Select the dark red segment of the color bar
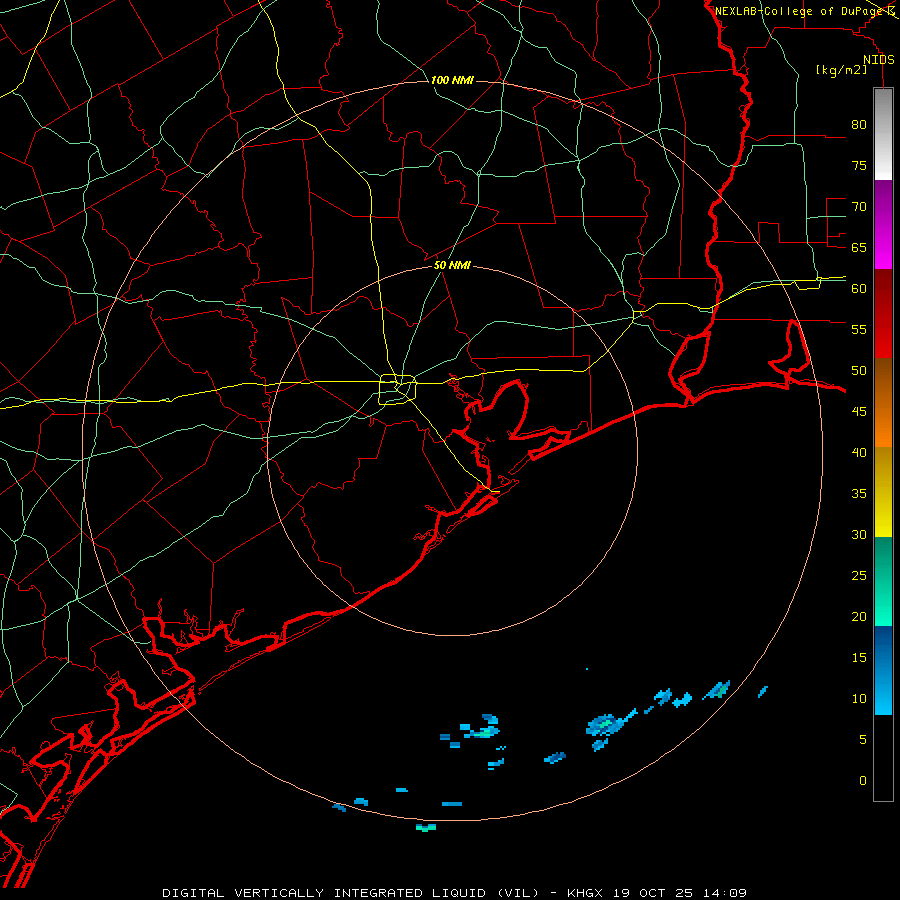The height and width of the screenshot is (900, 900). pyautogui.click(x=883, y=314)
